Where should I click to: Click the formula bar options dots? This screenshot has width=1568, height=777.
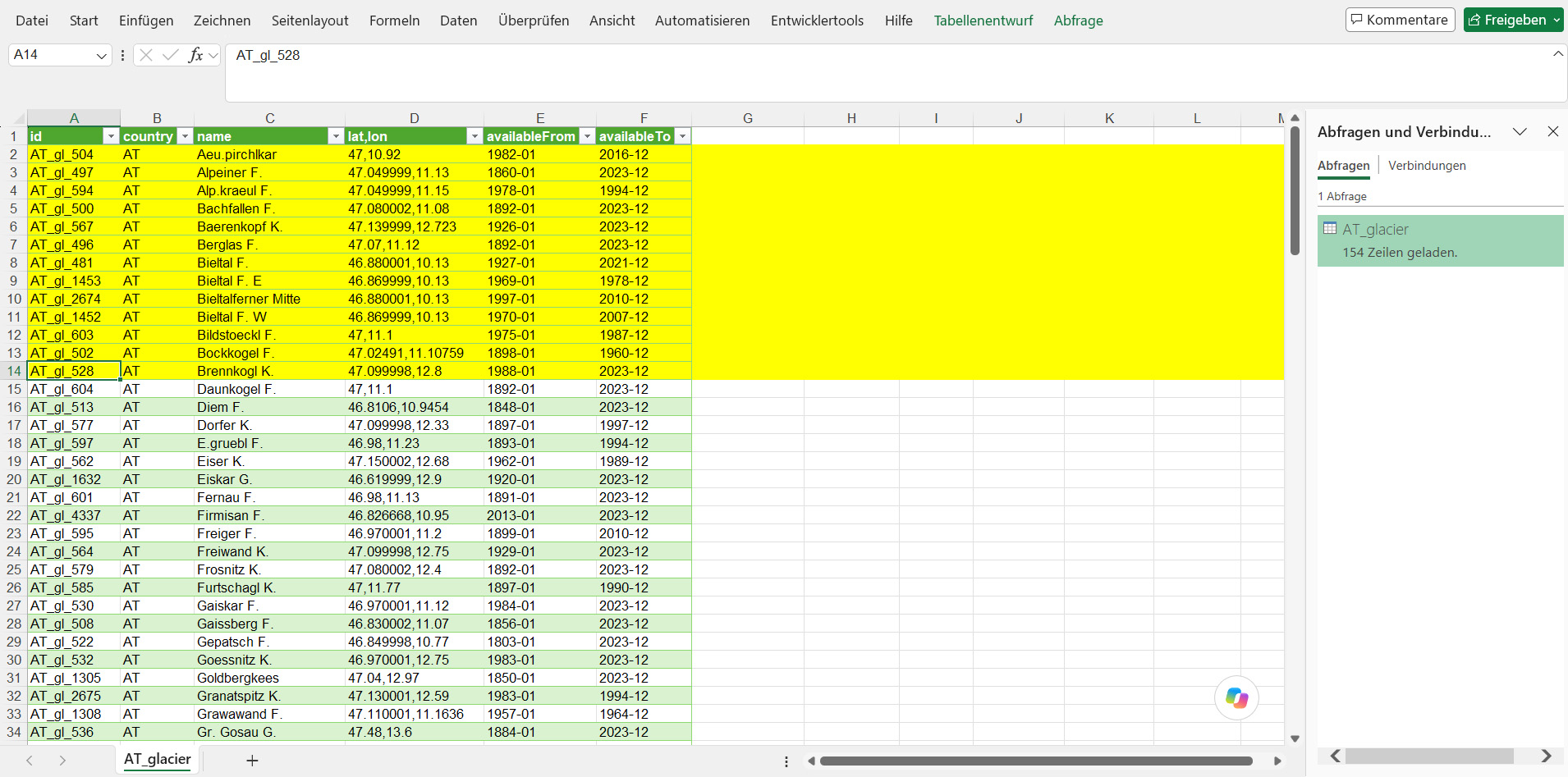pos(122,55)
